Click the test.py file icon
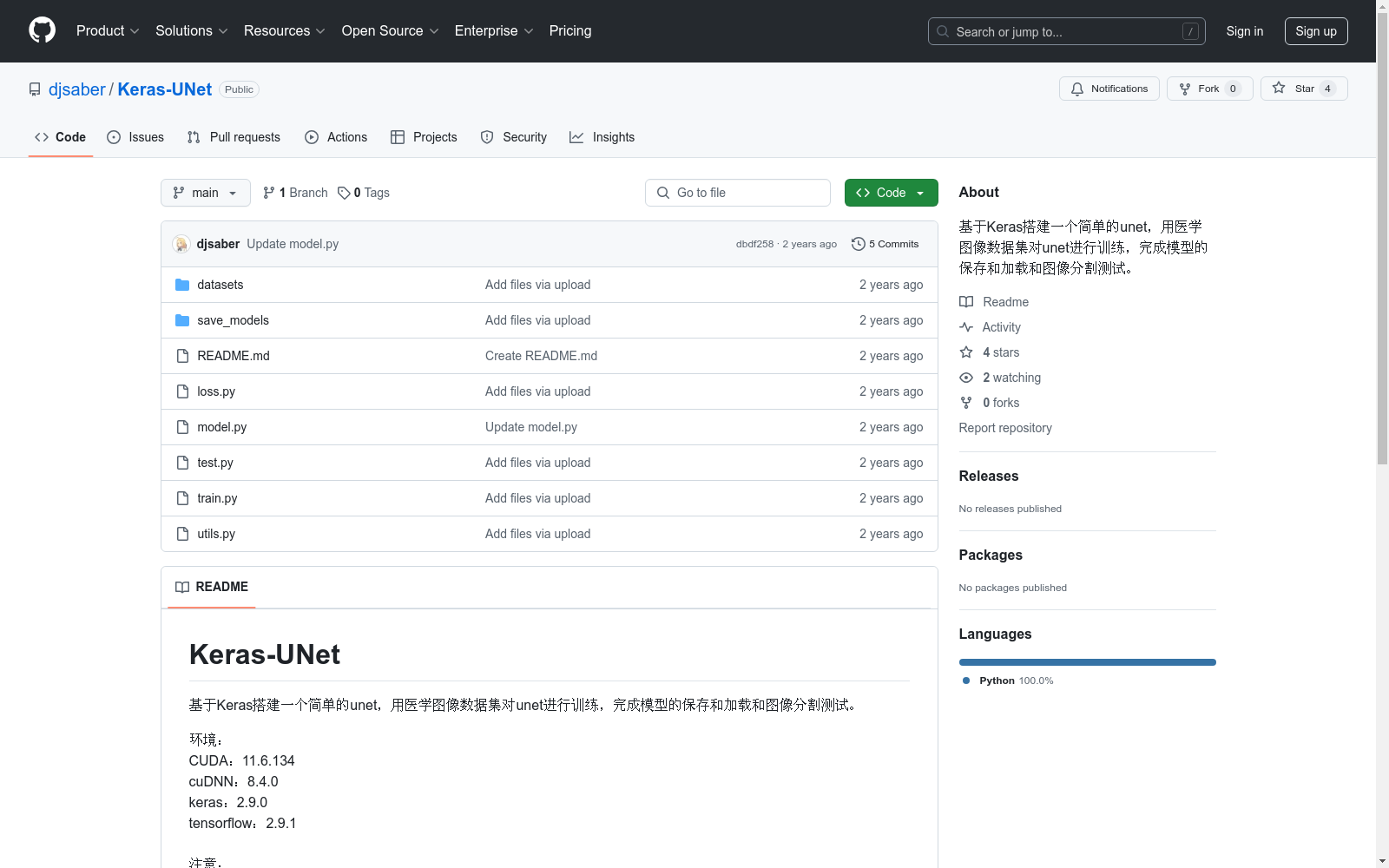This screenshot has height=868, width=1389. pyautogui.click(x=182, y=463)
